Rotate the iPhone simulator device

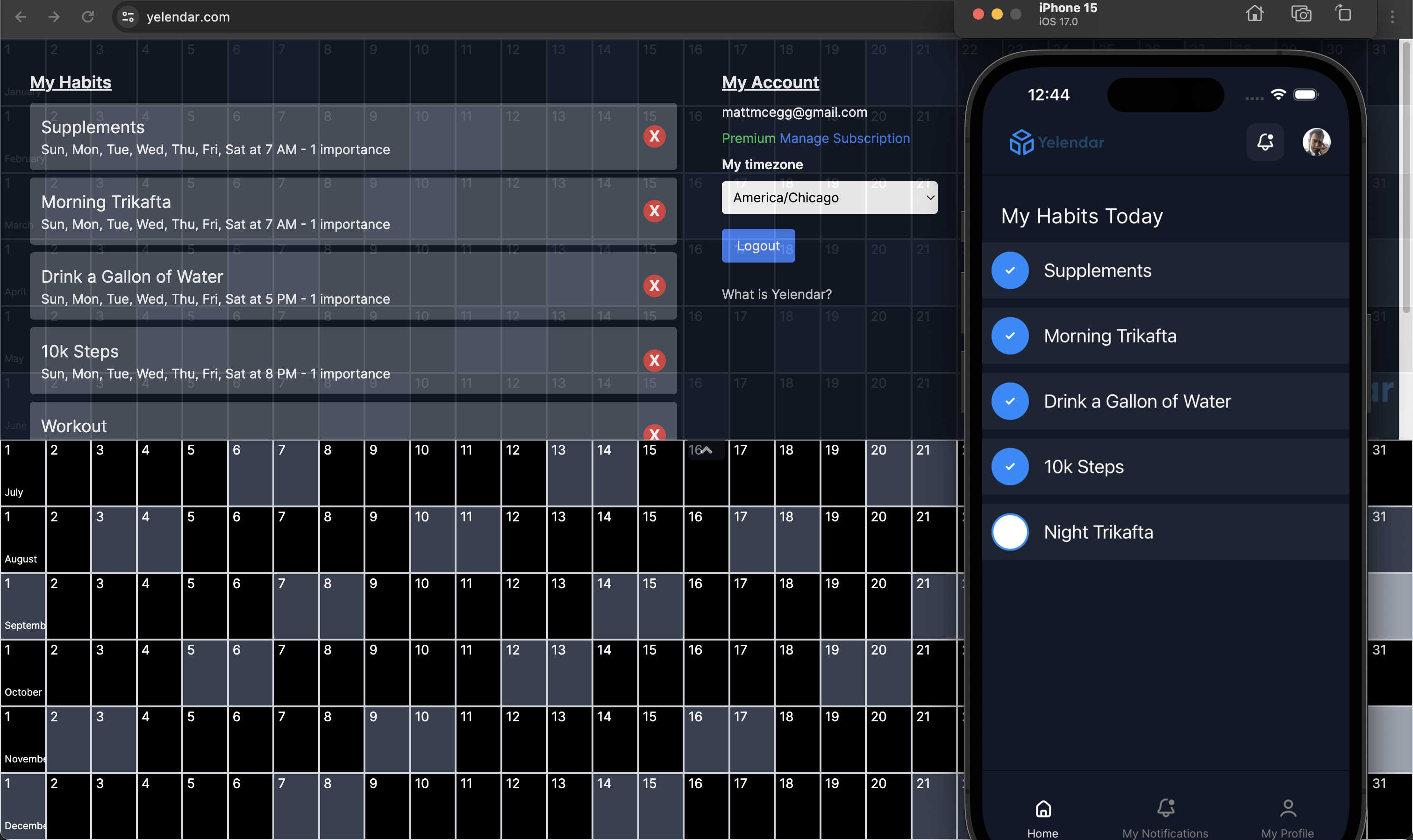(1343, 14)
